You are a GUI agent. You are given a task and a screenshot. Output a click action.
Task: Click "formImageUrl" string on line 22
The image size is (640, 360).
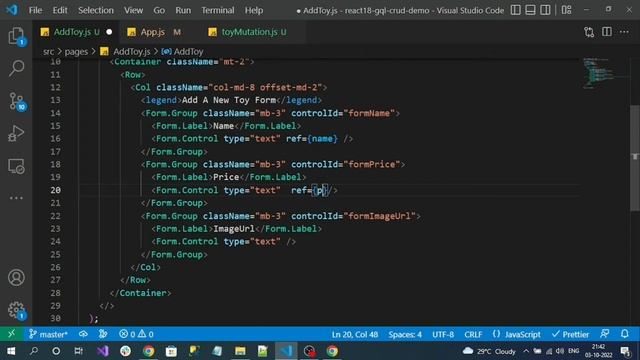[x=380, y=216]
